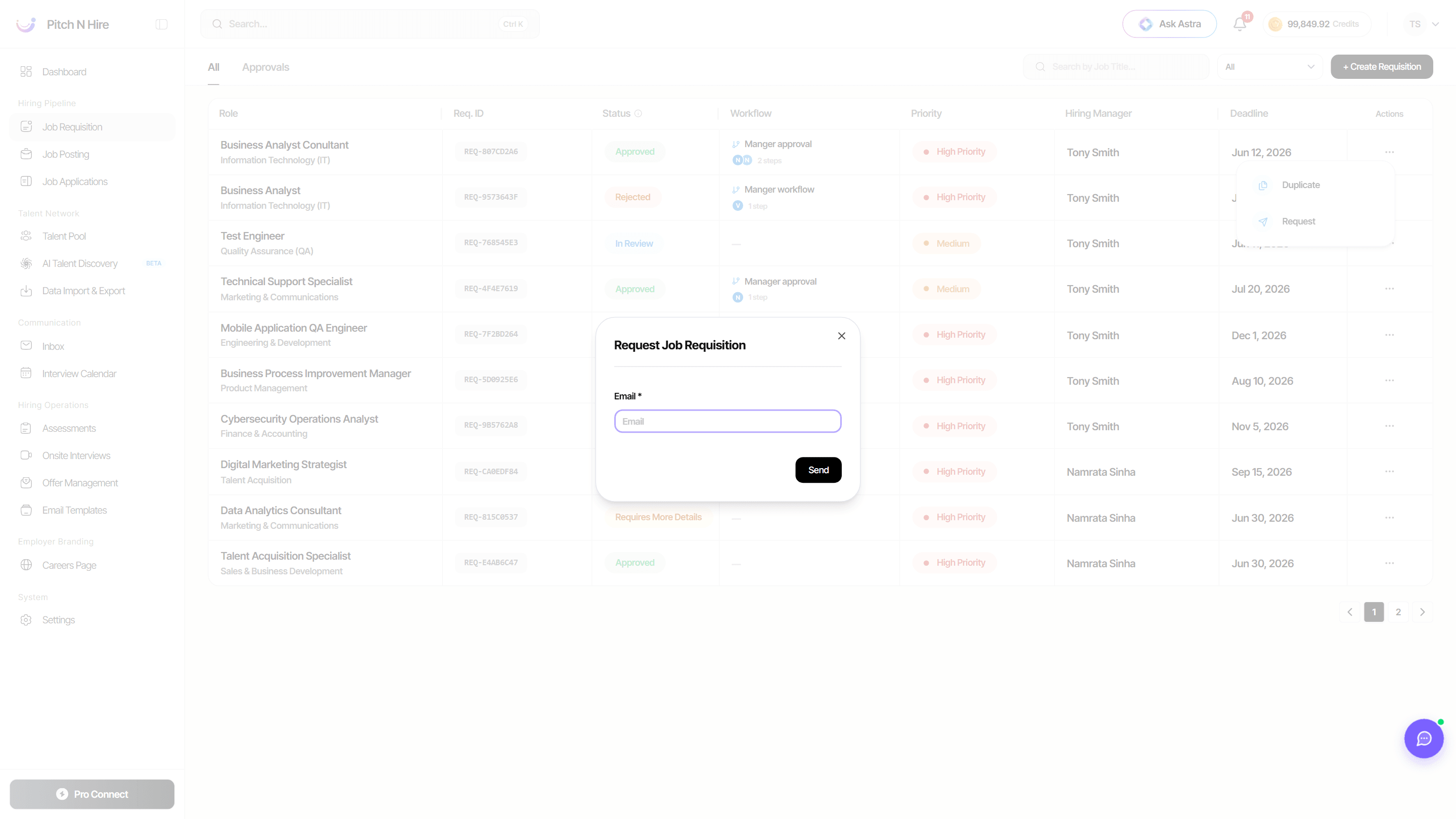
Task: Click the Search by Job Title field
Action: tap(1116, 67)
